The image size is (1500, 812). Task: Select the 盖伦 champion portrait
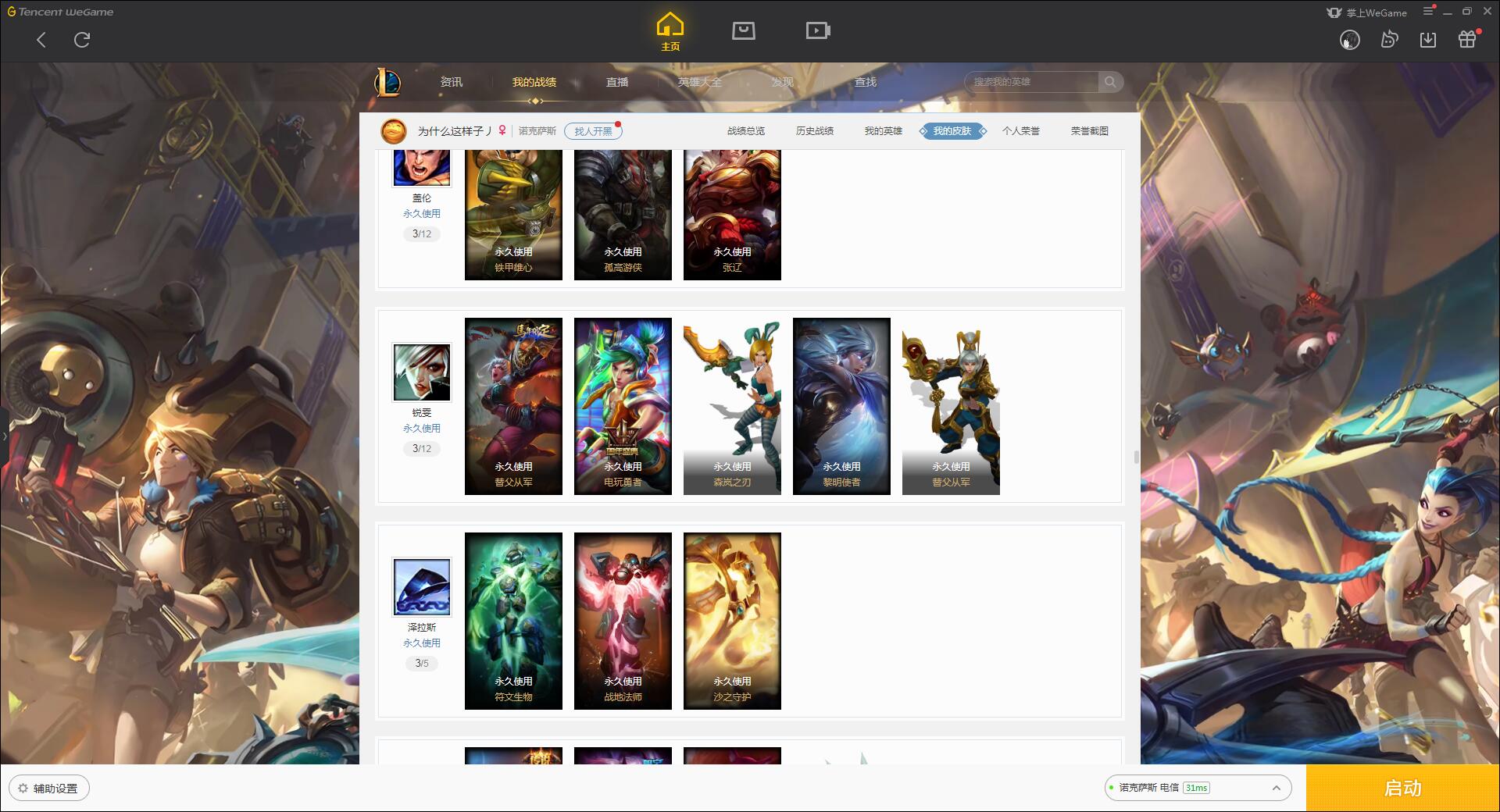421,167
